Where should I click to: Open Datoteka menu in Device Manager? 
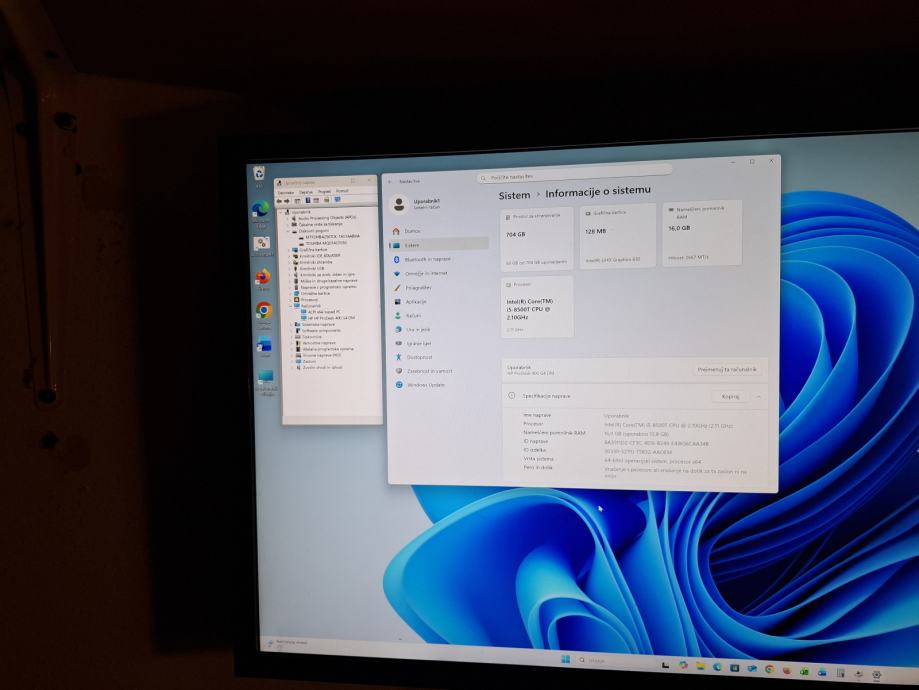(x=286, y=192)
